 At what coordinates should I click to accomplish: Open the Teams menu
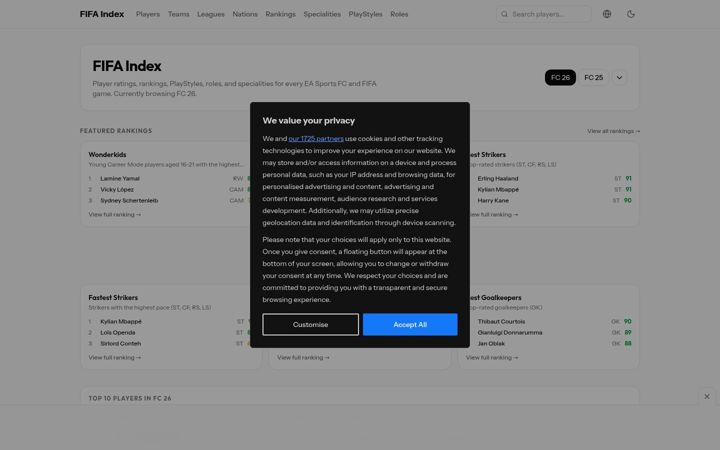click(x=179, y=14)
